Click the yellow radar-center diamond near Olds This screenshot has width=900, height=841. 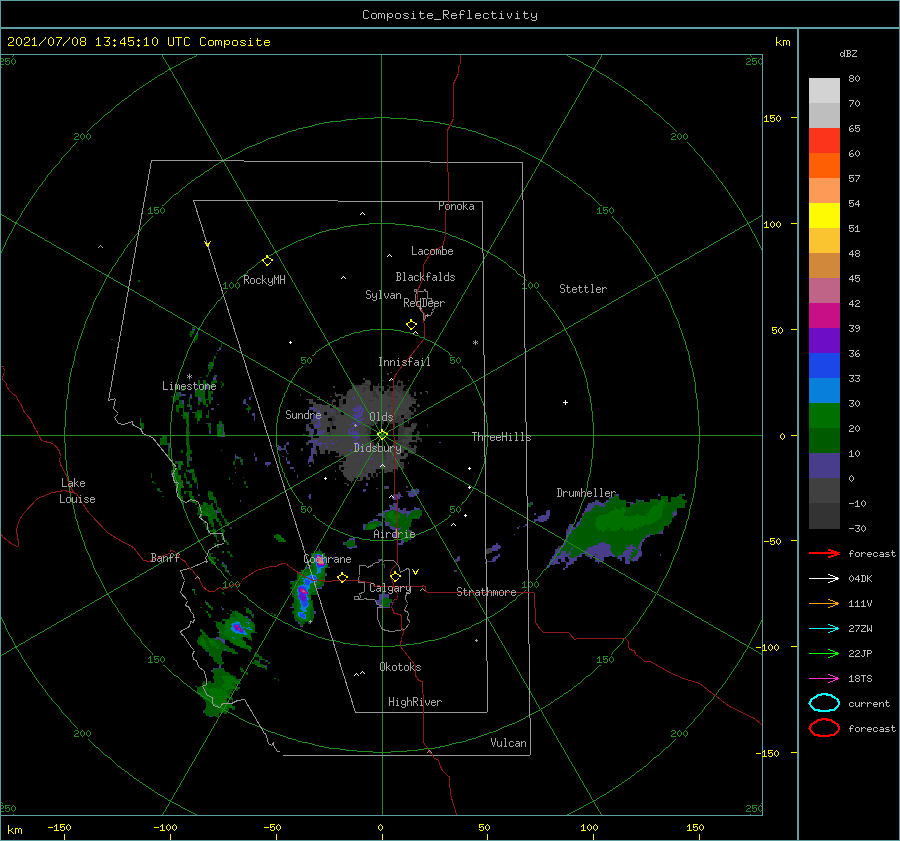click(382, 435)
